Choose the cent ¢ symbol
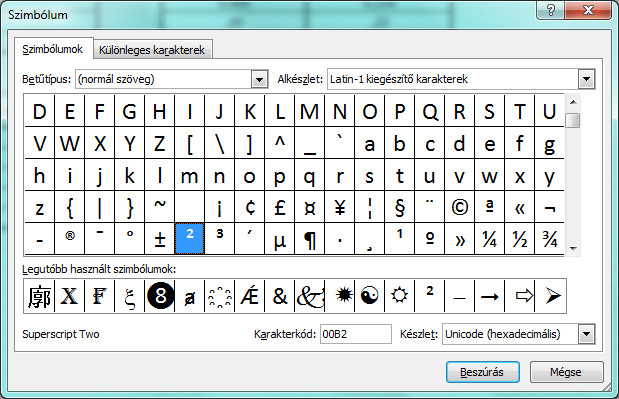619x399 pixels. coord(249,207)
